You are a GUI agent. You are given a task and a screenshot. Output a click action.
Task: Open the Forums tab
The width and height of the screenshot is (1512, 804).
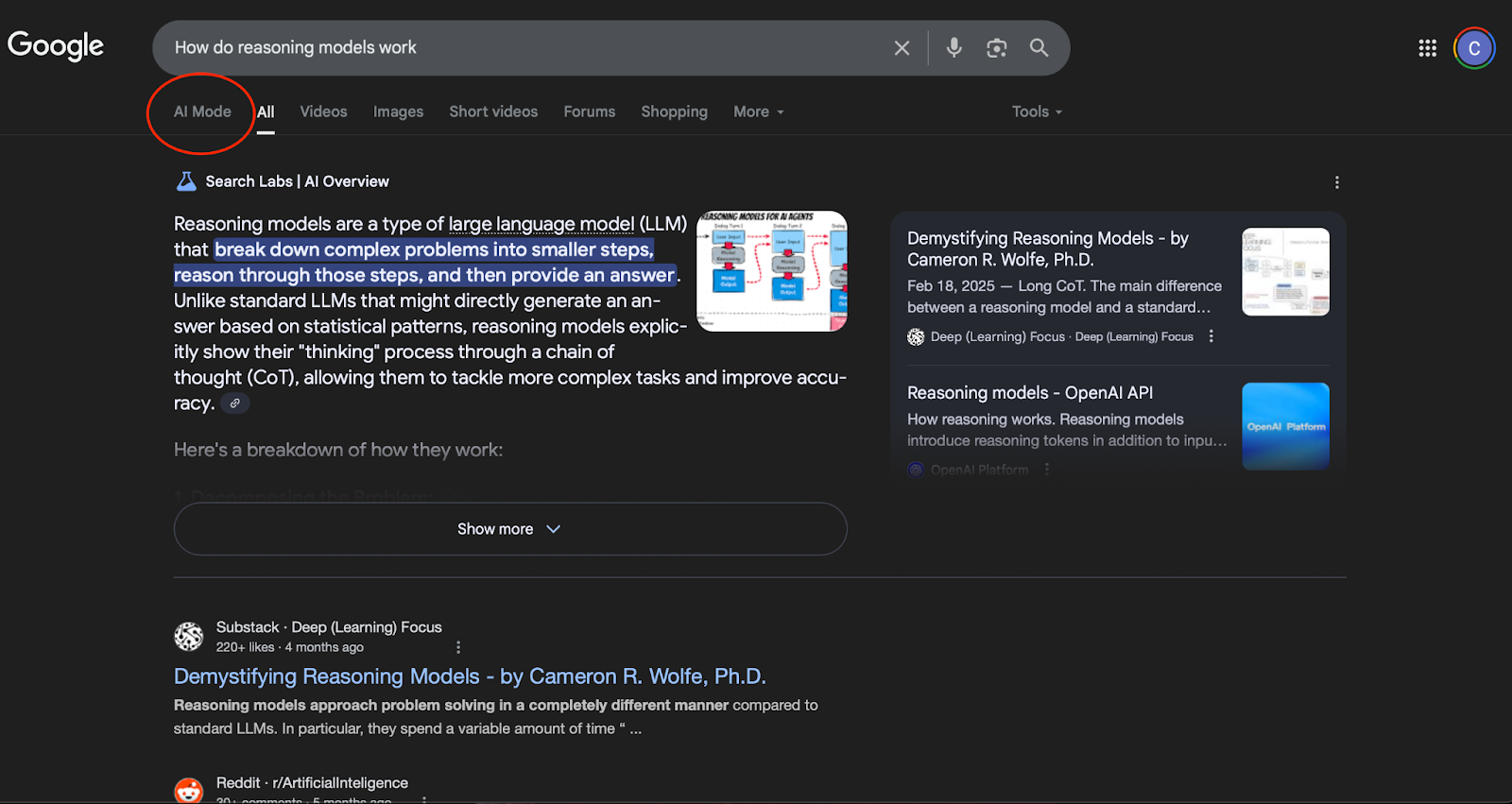tap(590, 111)
